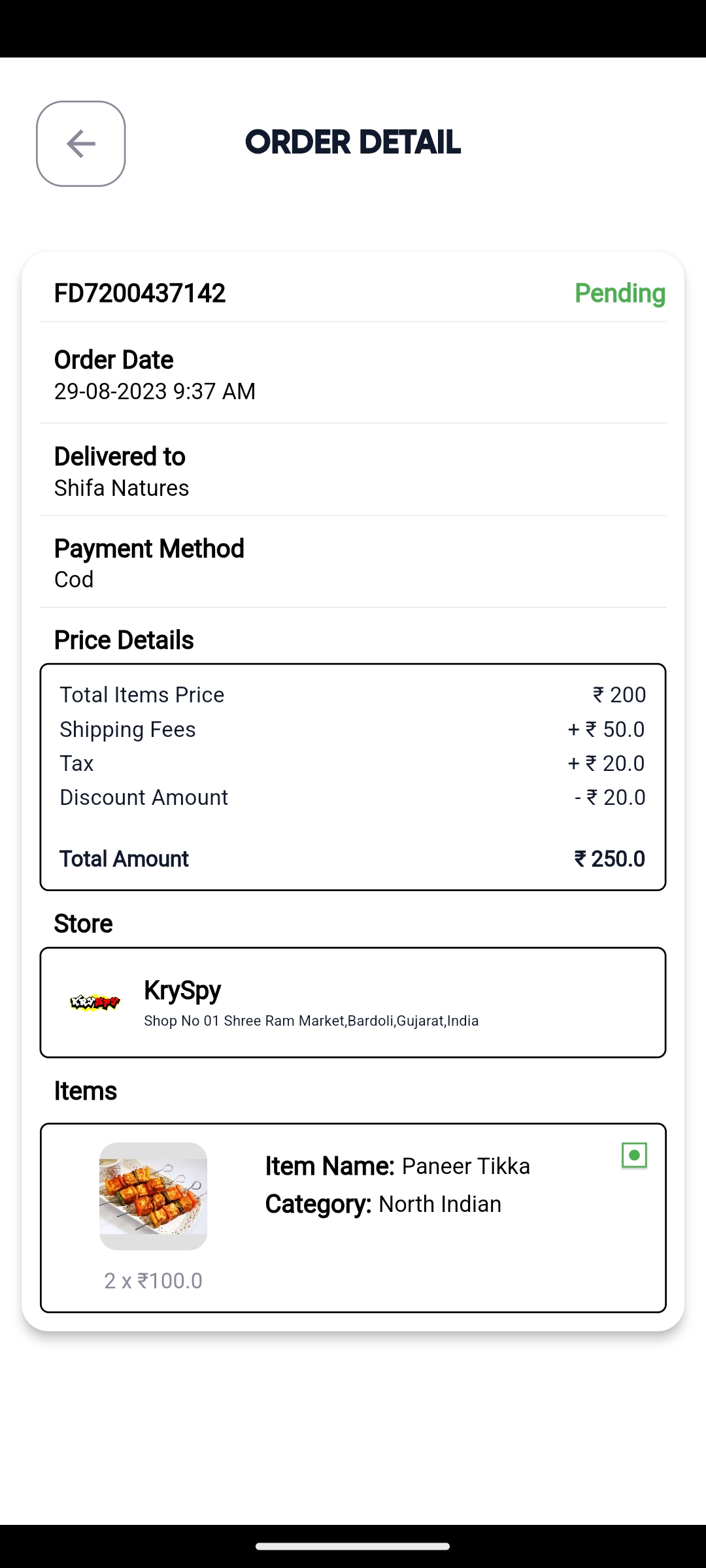Tap the KrySpy store name
This screenshot has height=1568, width=706.
click(182, 990)
